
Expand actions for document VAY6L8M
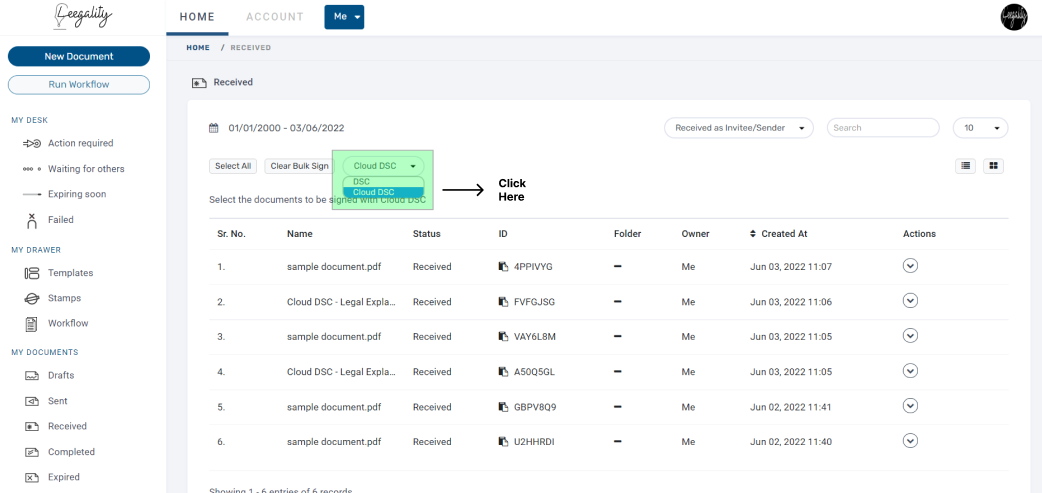click(910, 336)
